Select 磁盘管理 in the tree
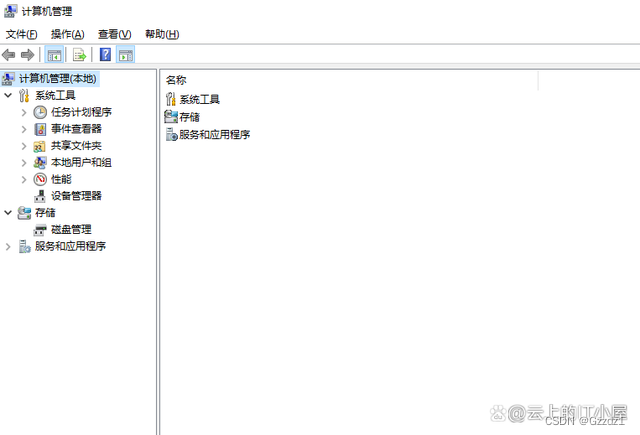This screenshot has width=640, height=435. click(71, 230)
